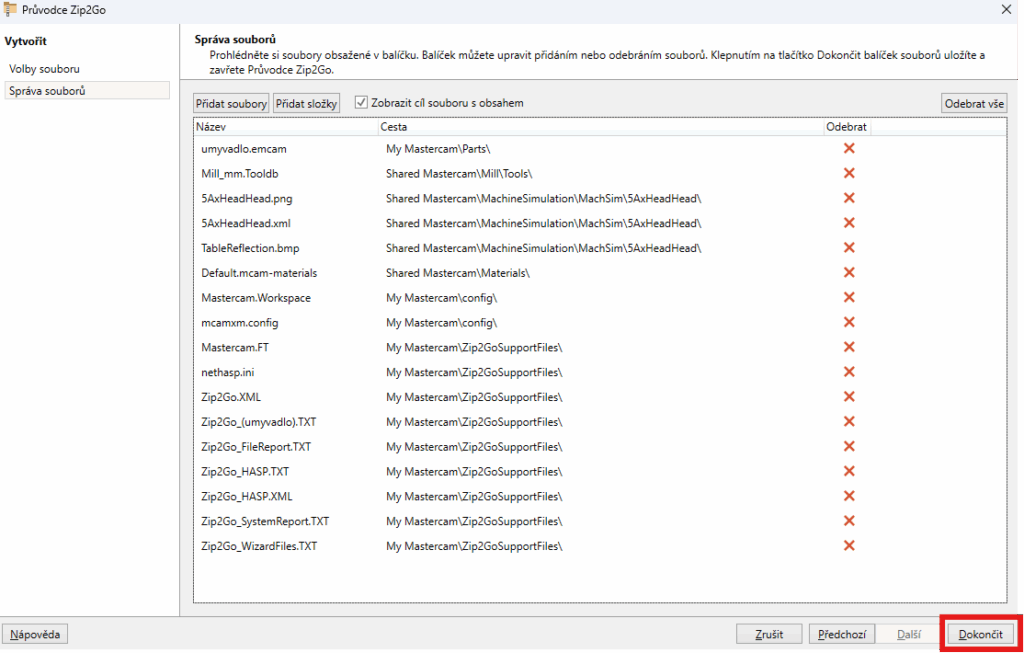
Task: Remove umyvadlo.emcam using its red X
Action: (849, 148)
